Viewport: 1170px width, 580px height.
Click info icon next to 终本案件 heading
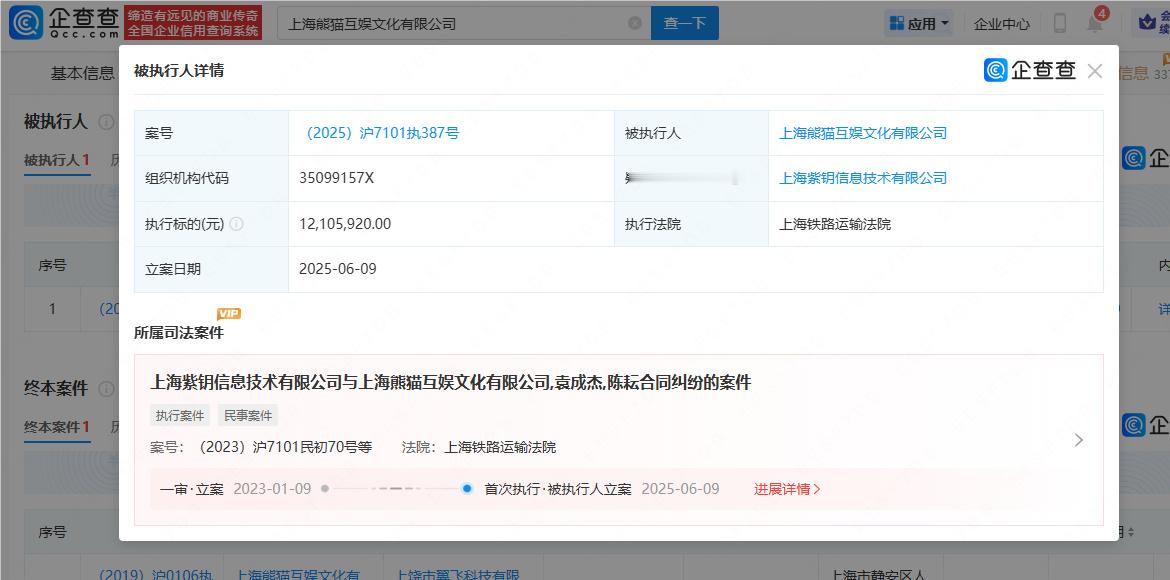pos(107,389)
